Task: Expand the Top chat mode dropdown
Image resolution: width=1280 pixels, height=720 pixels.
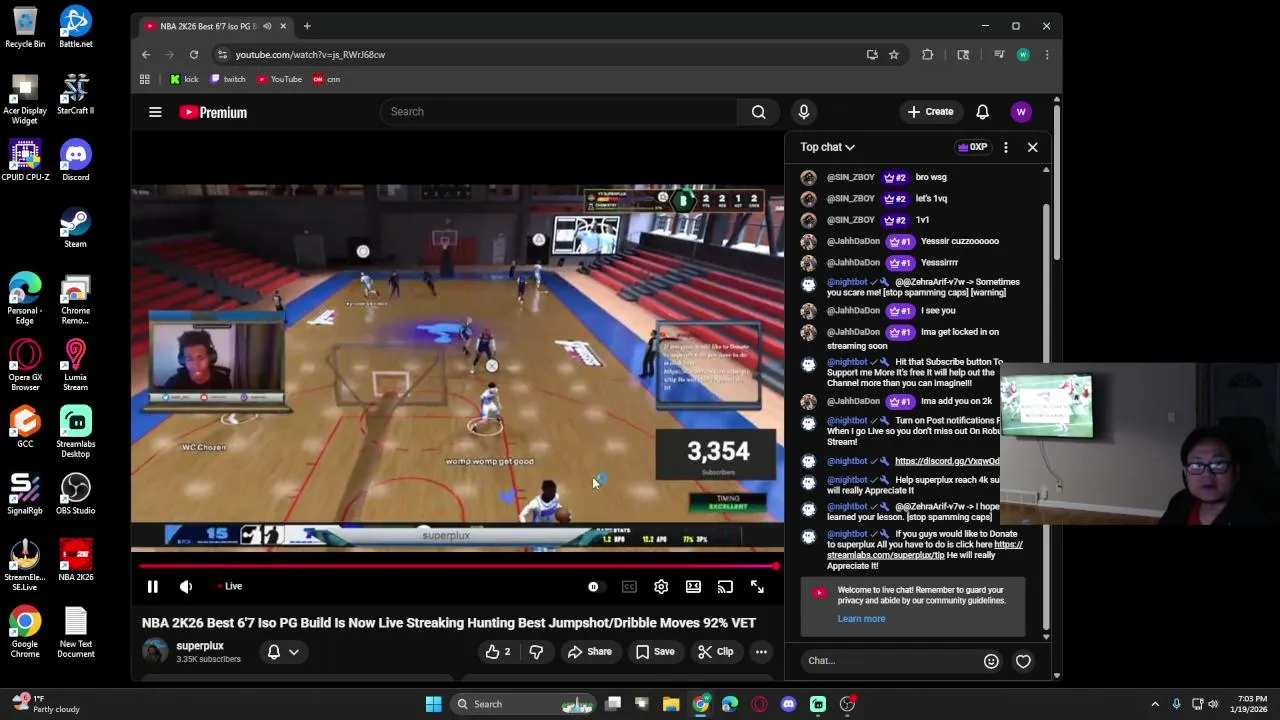Action: pyautogui.click(x=827, y=147)
